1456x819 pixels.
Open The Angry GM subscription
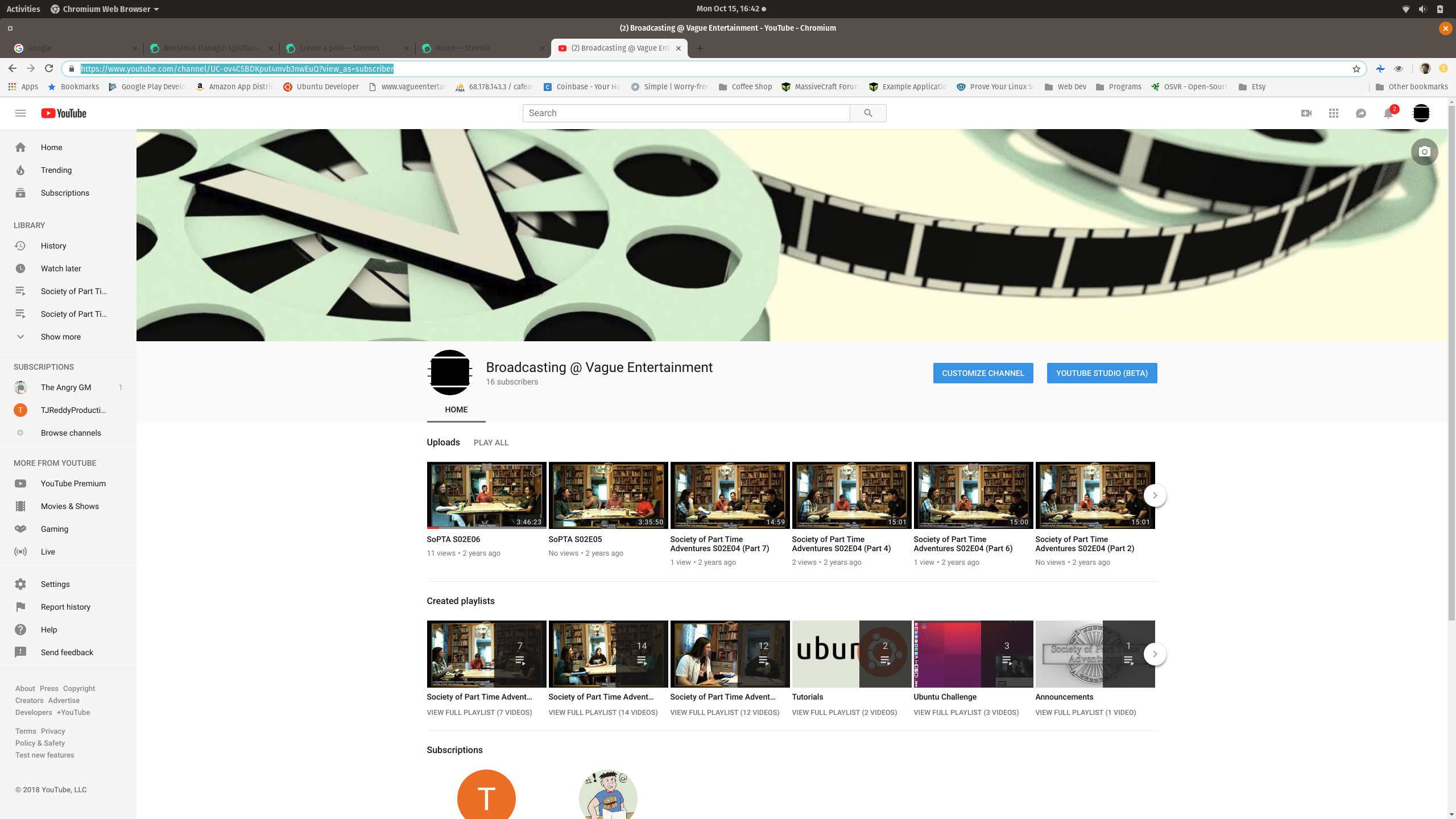pyautogui.click(x=68, y=387)
